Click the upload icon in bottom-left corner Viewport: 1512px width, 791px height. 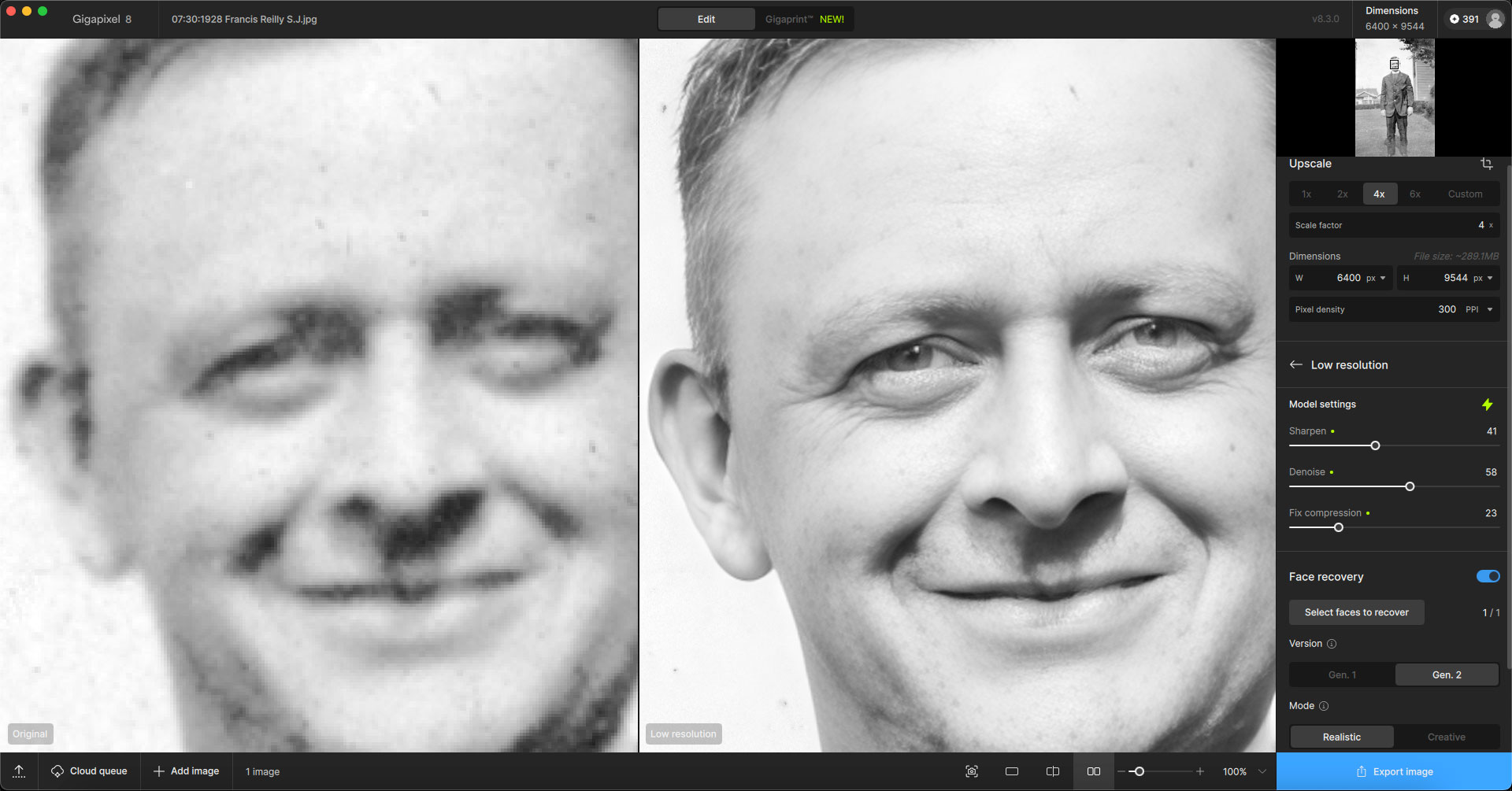tap(19, 771)
